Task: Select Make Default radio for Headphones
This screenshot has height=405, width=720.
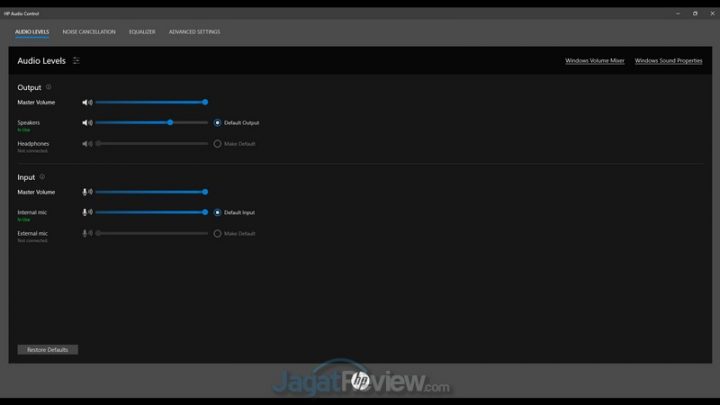Action: 217,144
